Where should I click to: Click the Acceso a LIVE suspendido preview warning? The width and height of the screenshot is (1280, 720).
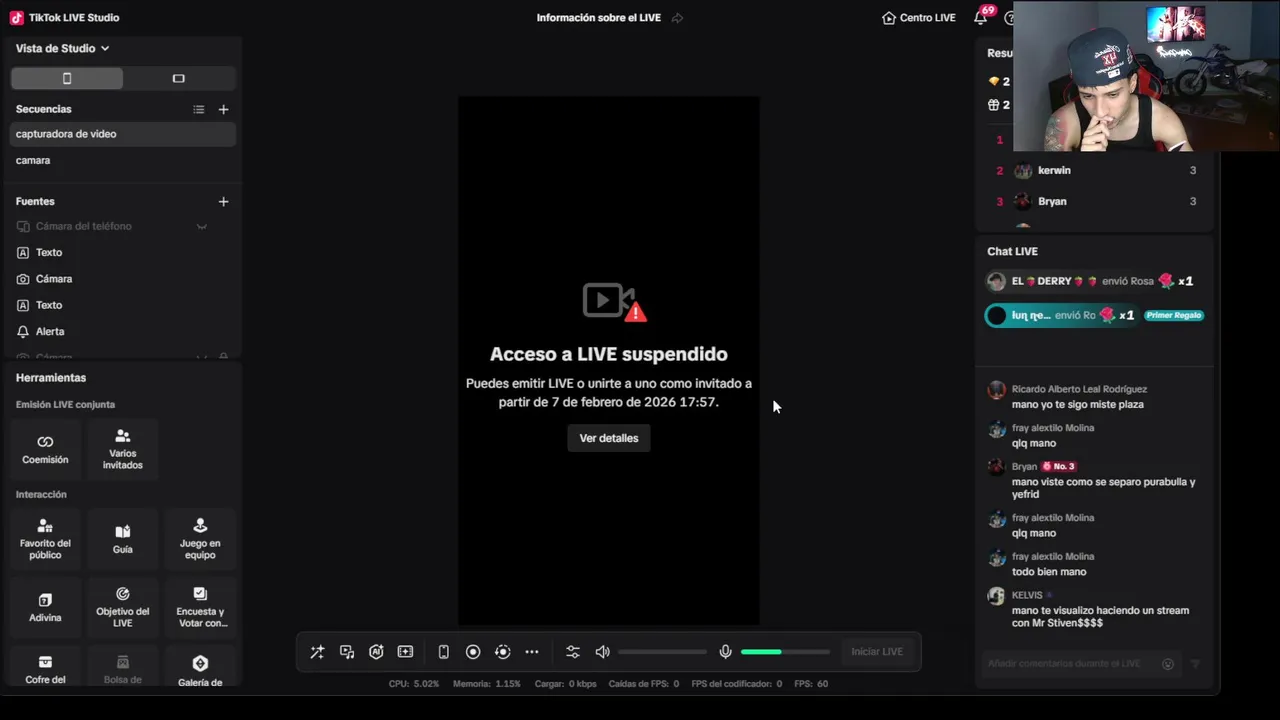coord(609,354)
